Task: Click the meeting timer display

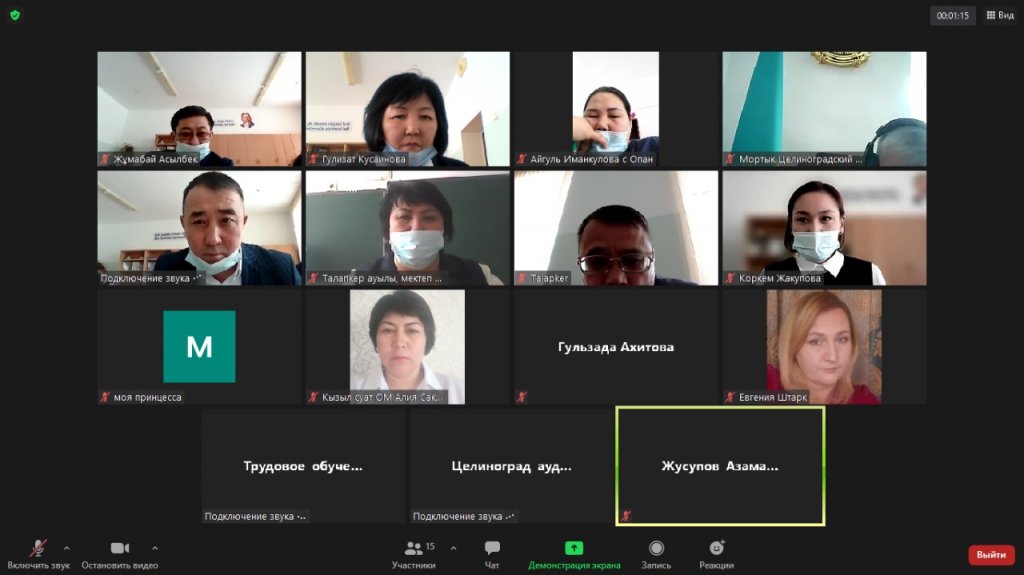Action: tap(953, 15)
